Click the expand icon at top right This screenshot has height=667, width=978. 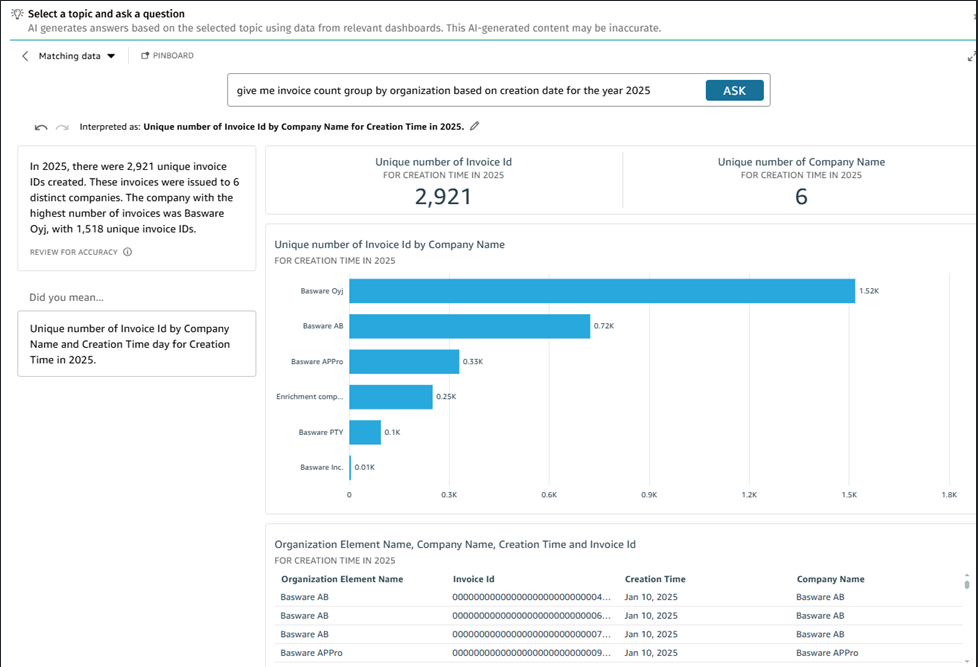972,57
